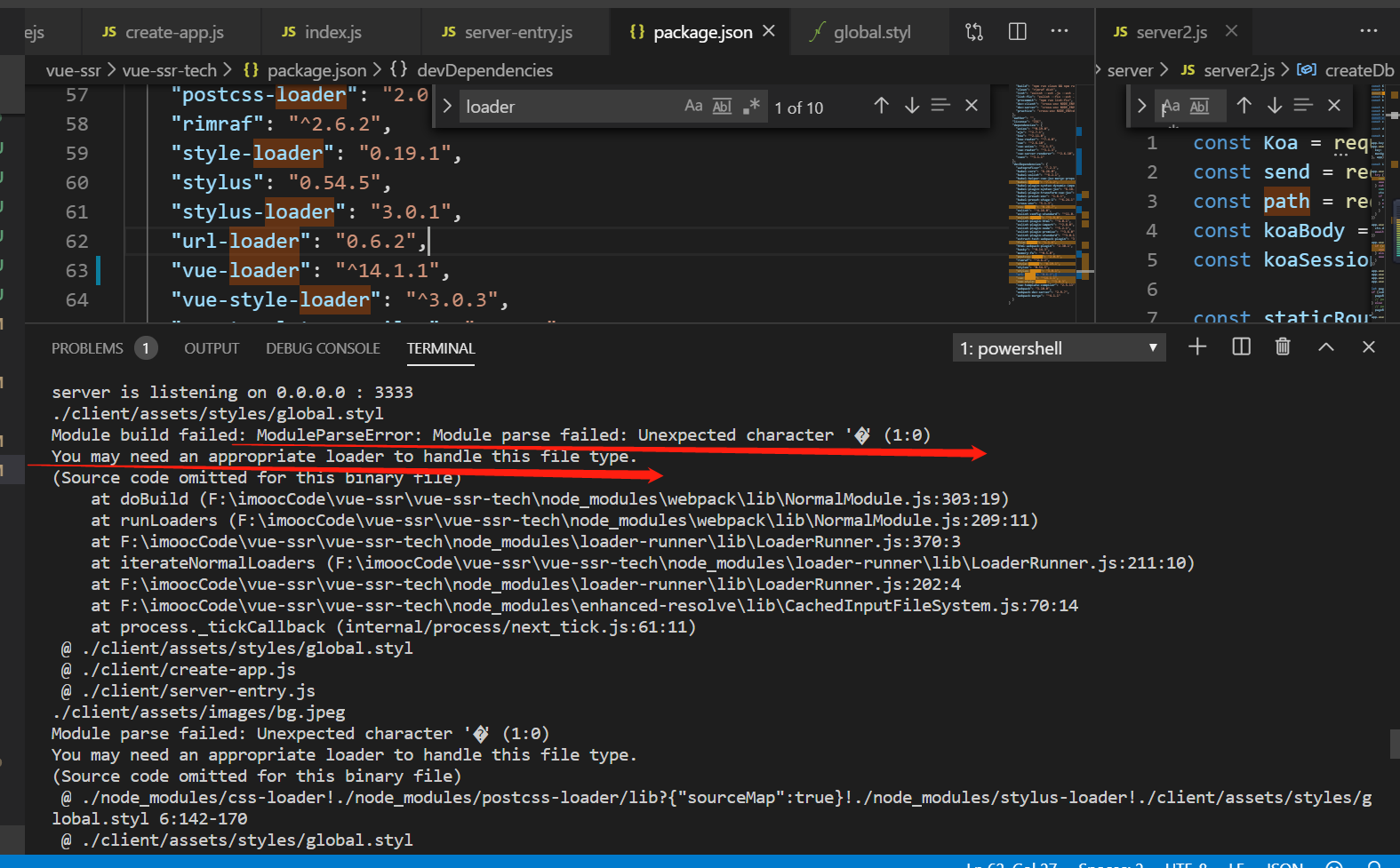Click server folder in the right breadcrumb

tap(1130, 70)
